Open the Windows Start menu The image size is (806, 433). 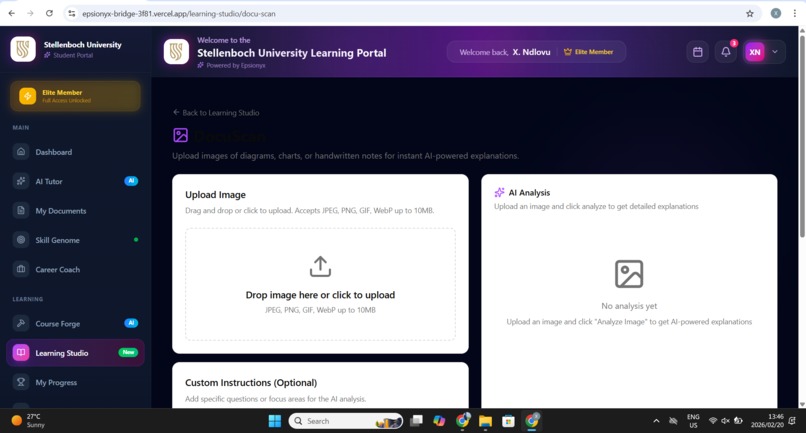(x=274, y=421)
